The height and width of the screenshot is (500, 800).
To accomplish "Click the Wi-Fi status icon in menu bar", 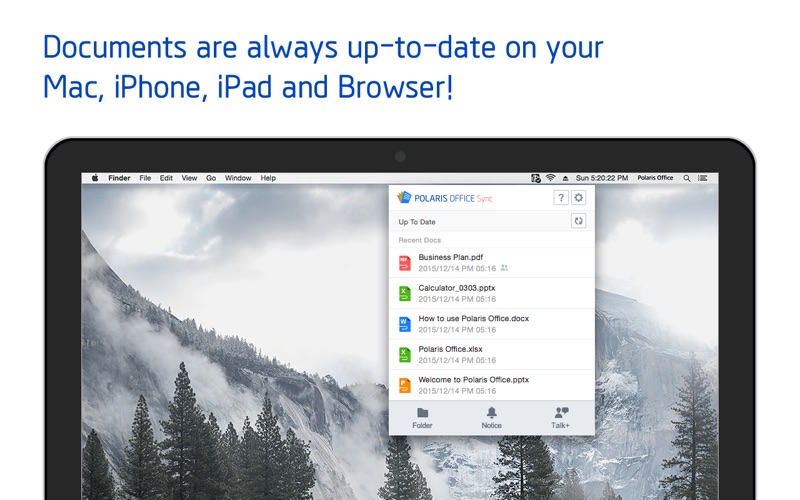I will point(551,178).
